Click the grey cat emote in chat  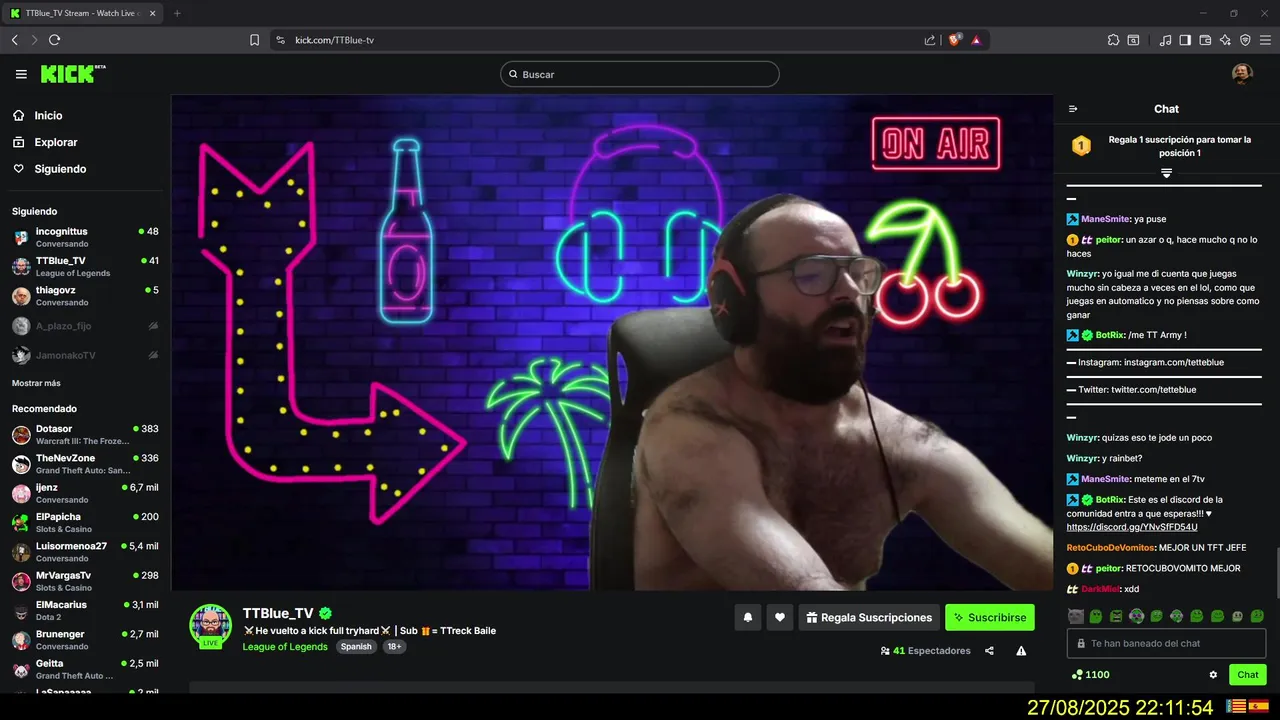pyautogui.click(x=1075, y=616)
